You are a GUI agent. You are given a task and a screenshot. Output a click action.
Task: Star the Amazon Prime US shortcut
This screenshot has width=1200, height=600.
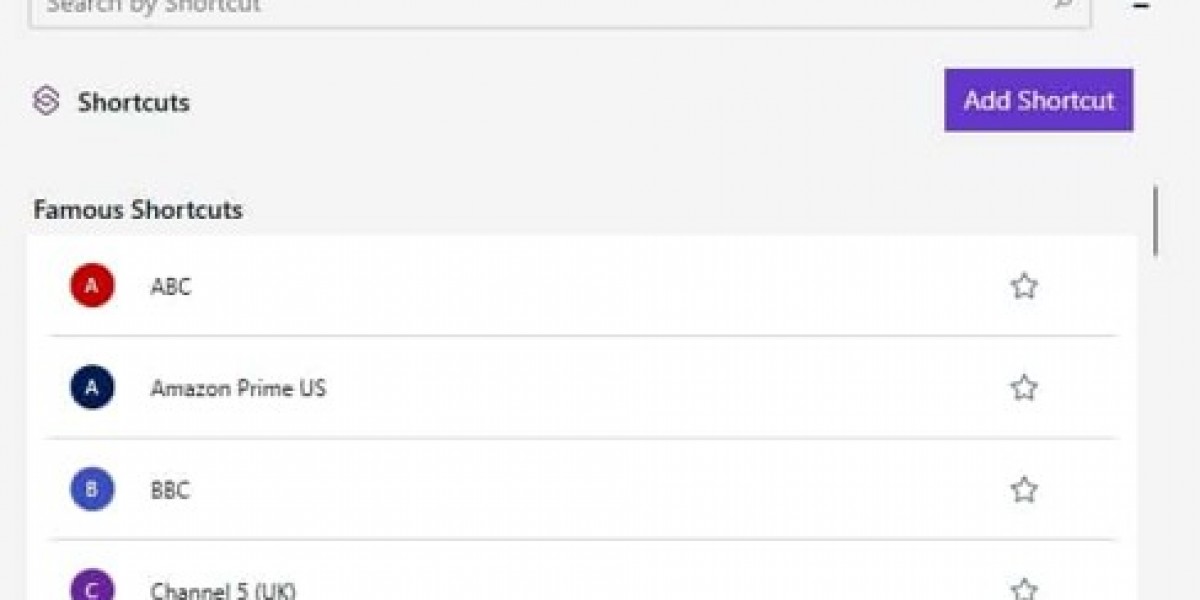1024,388
